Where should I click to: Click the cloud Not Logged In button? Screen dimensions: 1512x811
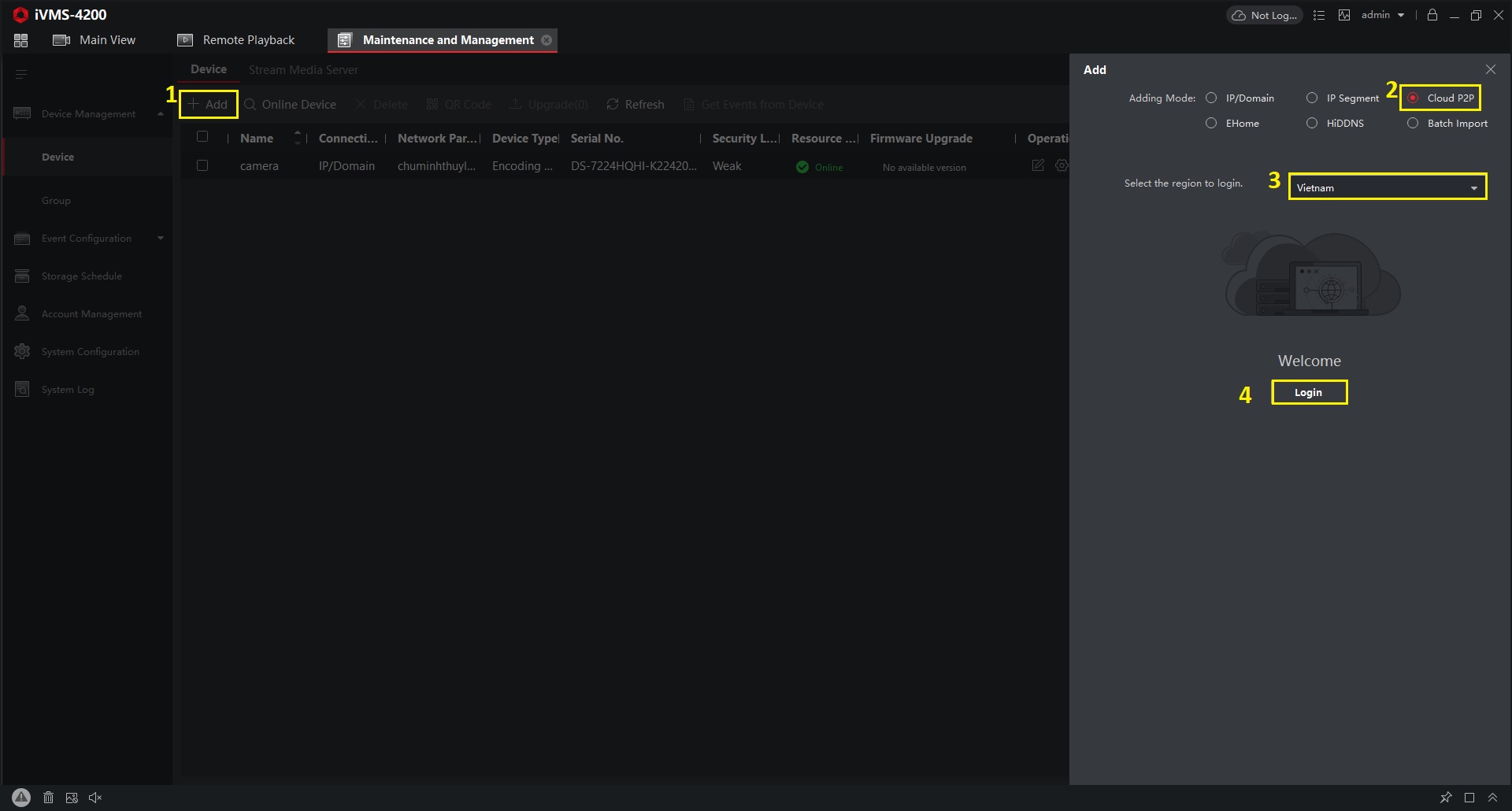coord(1264,15)
